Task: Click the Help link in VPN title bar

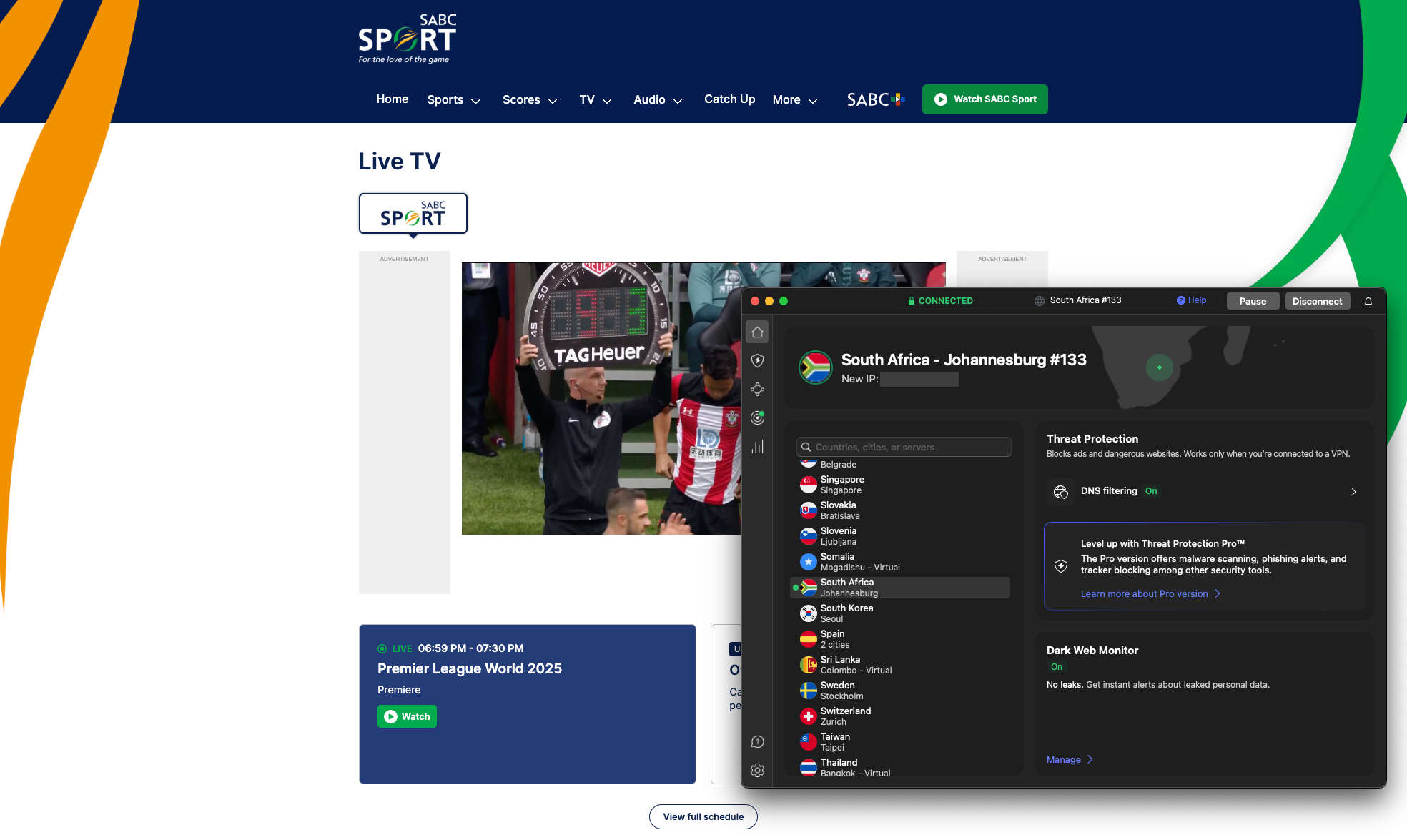Action: (x=1197, y=300)
